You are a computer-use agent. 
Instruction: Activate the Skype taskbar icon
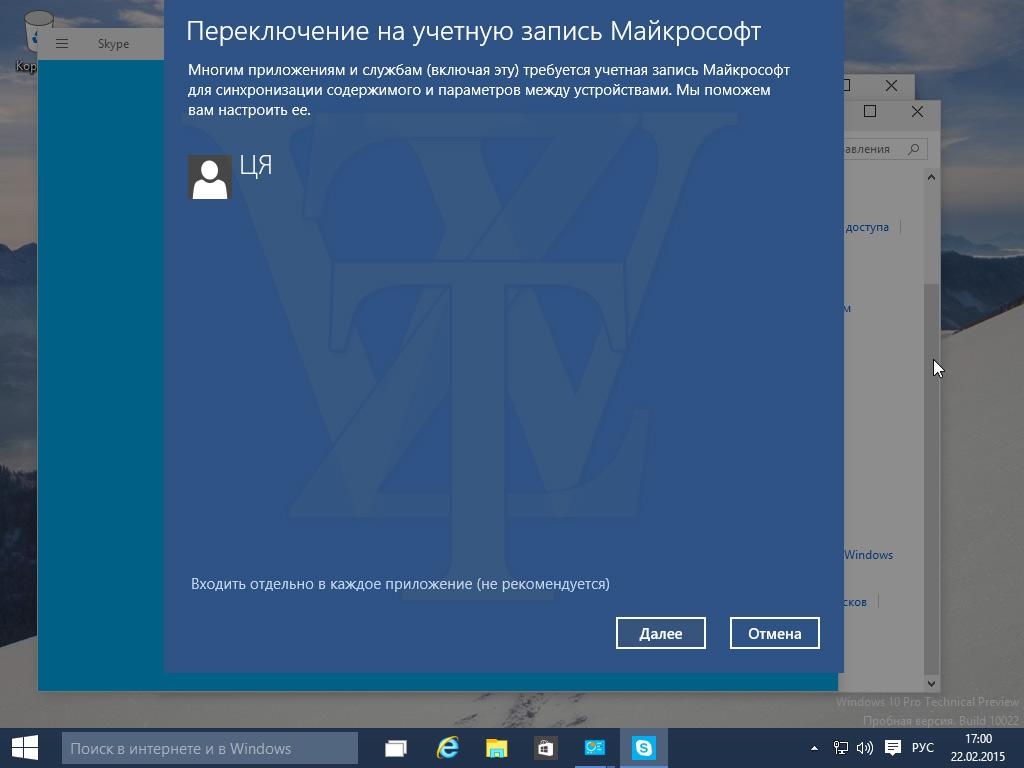tap(643, 748)
